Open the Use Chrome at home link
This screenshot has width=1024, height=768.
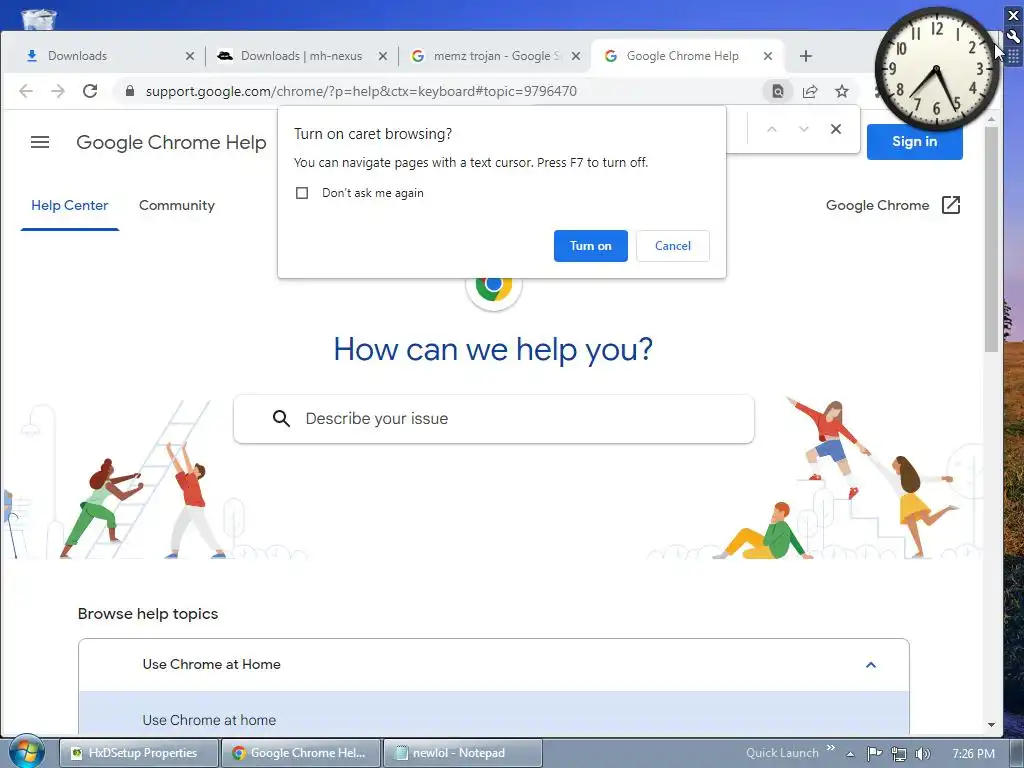(x=209, y=720)
